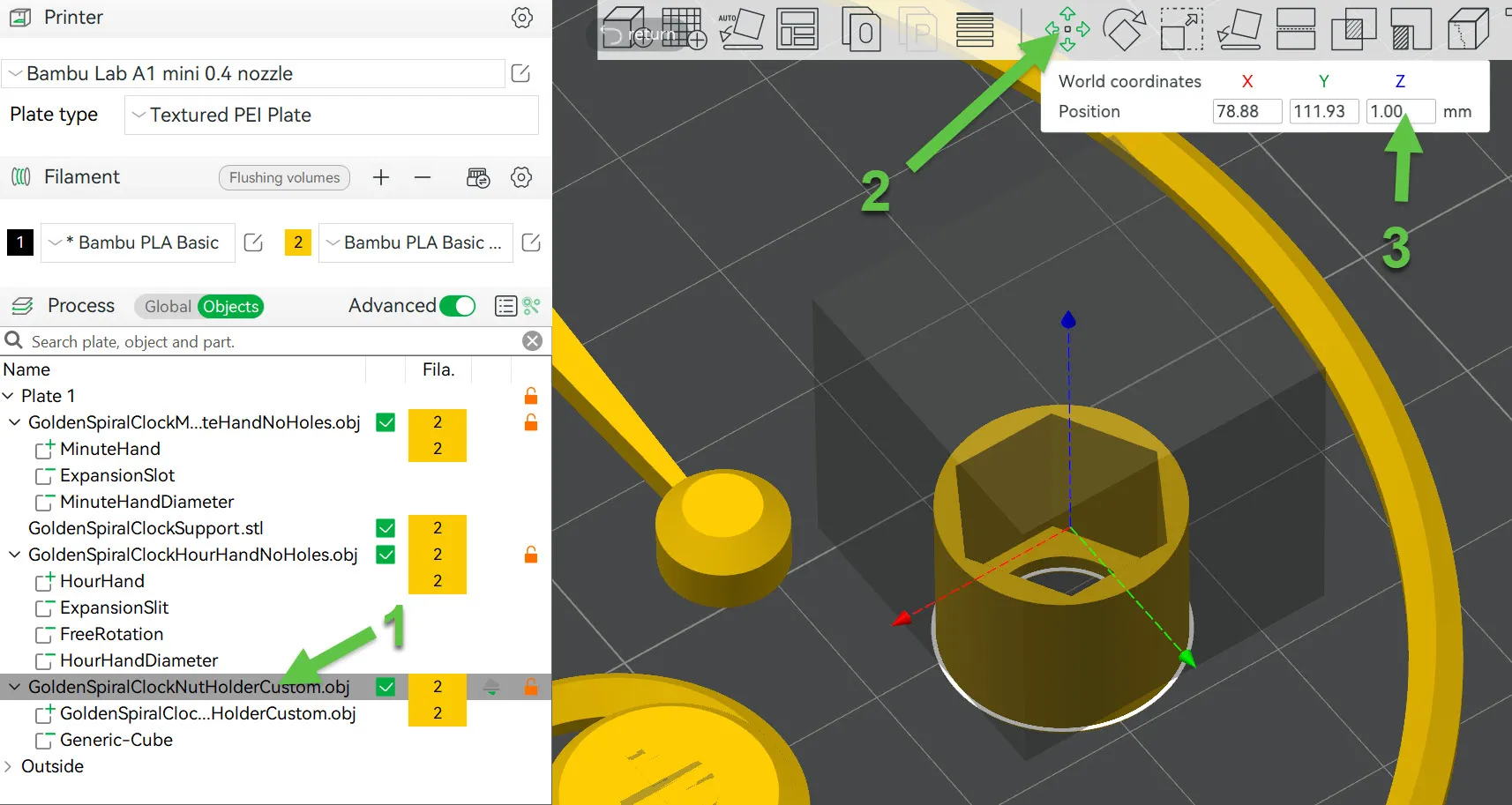
Task: Select the Cut tool
Action: (x=1296, y=28)
